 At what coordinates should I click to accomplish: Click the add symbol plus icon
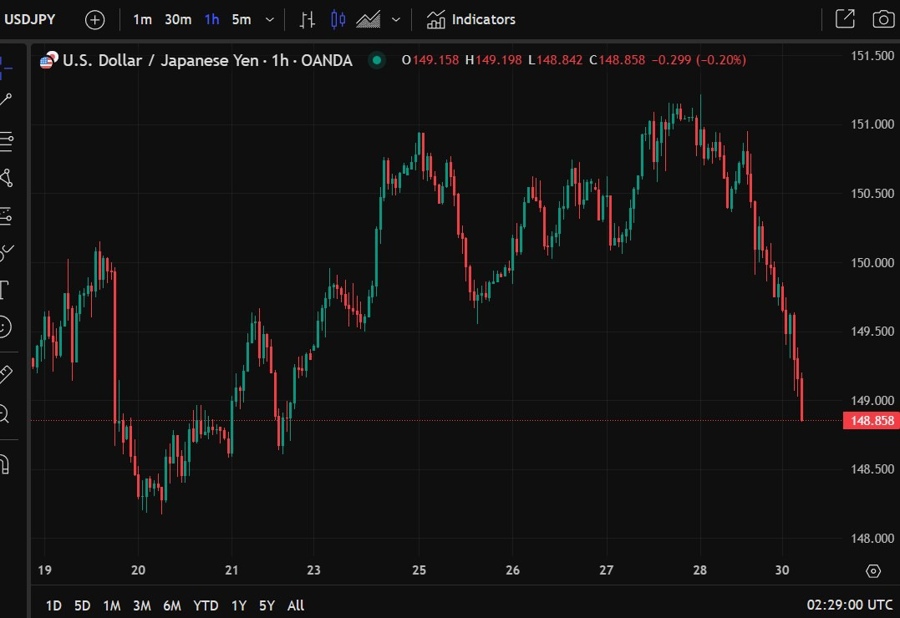tap(94, 19)
